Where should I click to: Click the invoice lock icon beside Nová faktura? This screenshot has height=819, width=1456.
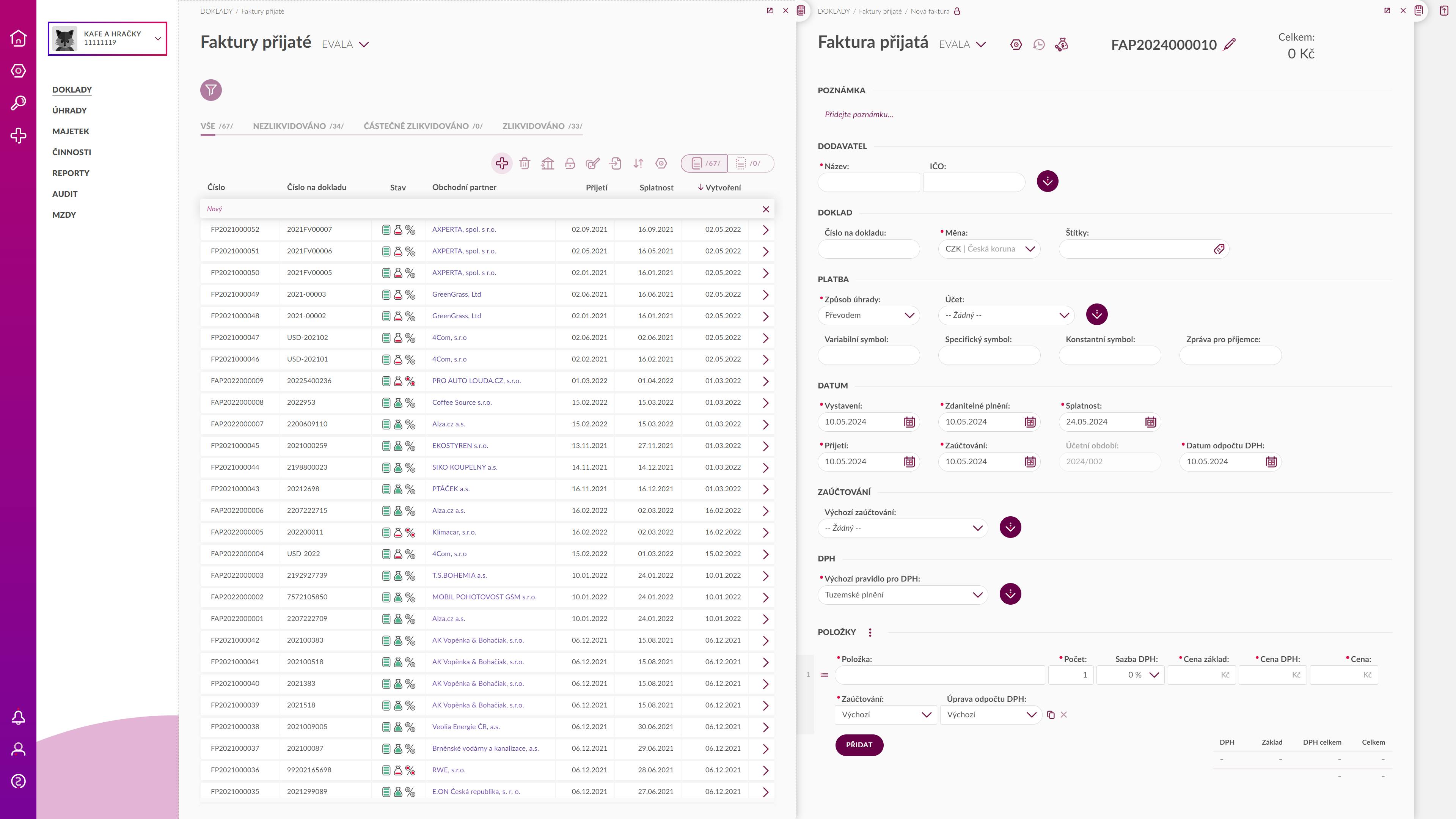tap(957, 11)
